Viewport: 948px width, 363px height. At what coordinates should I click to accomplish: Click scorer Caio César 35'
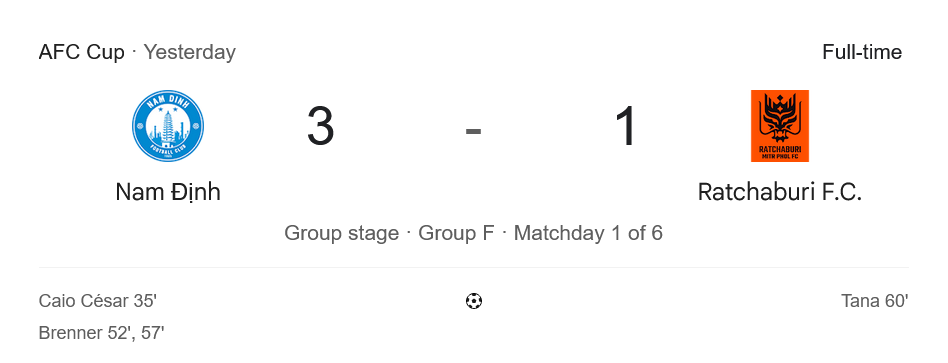pyautogui.click(x=98, y=301)
